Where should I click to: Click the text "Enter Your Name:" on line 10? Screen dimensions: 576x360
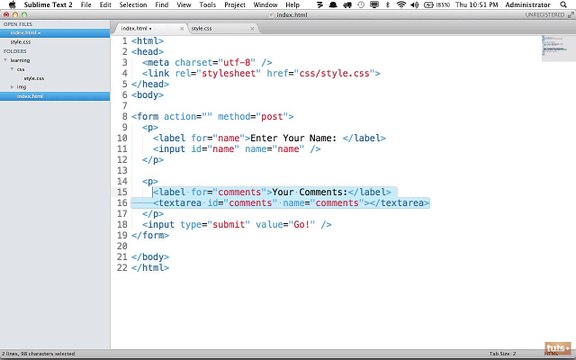(294, 138)
